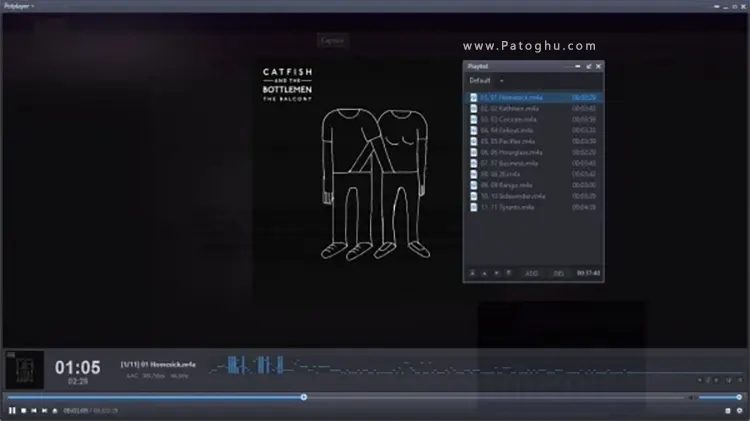Click the ADD button in the playlist
This screenshot has width=750, height=421.
[x=532, y=272]
